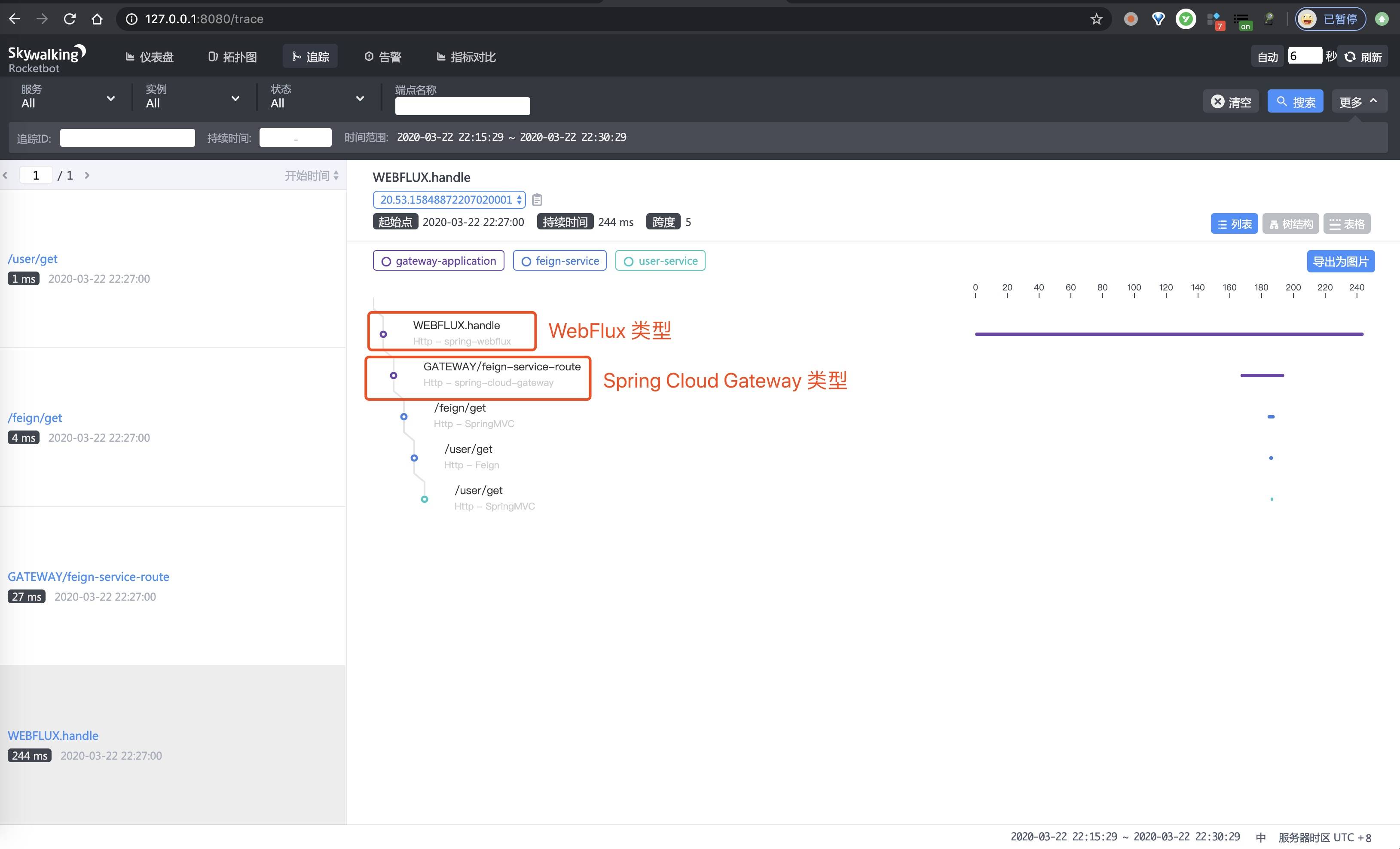
Task: Switch to the 列表 list view
Action: (x=1234, y=224)
